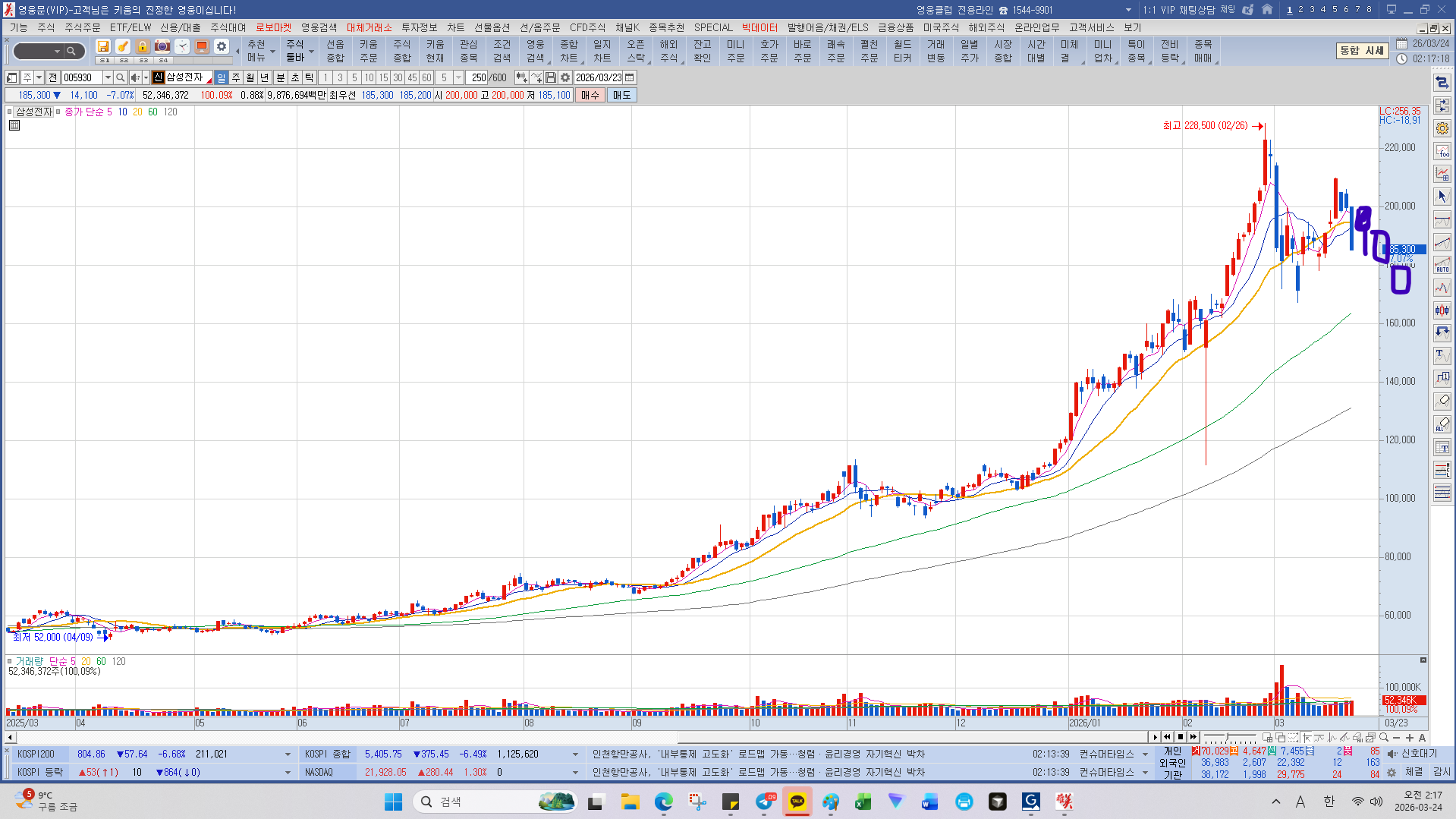This screenshot has height=819, width=1456.
Task: Expand the 주식툴바 dropdown arrow
Action: pyautogui.click(x=311, y=52)
